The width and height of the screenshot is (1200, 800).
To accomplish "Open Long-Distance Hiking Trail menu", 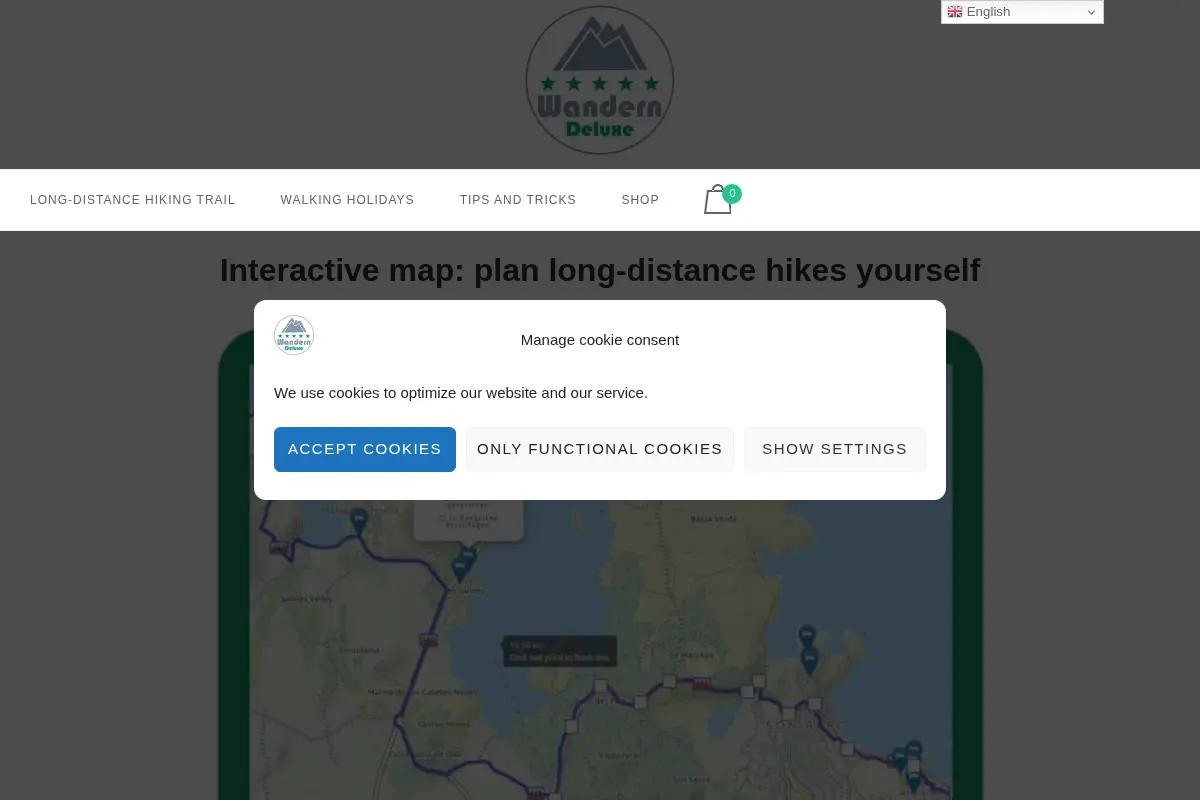I will [133, 200].
